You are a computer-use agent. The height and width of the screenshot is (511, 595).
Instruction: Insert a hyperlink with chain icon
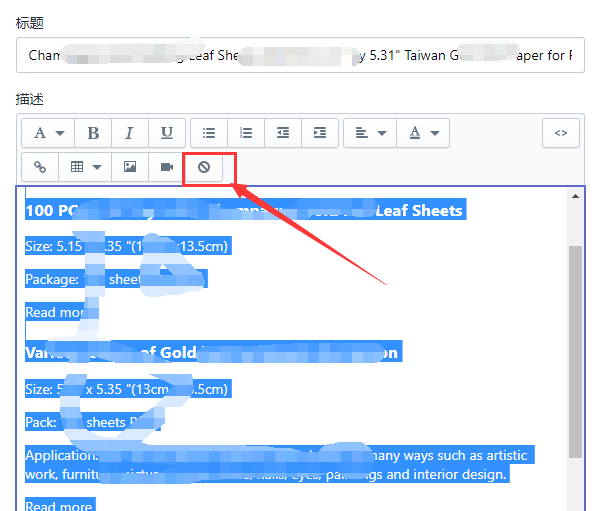[x=40, y=167]
